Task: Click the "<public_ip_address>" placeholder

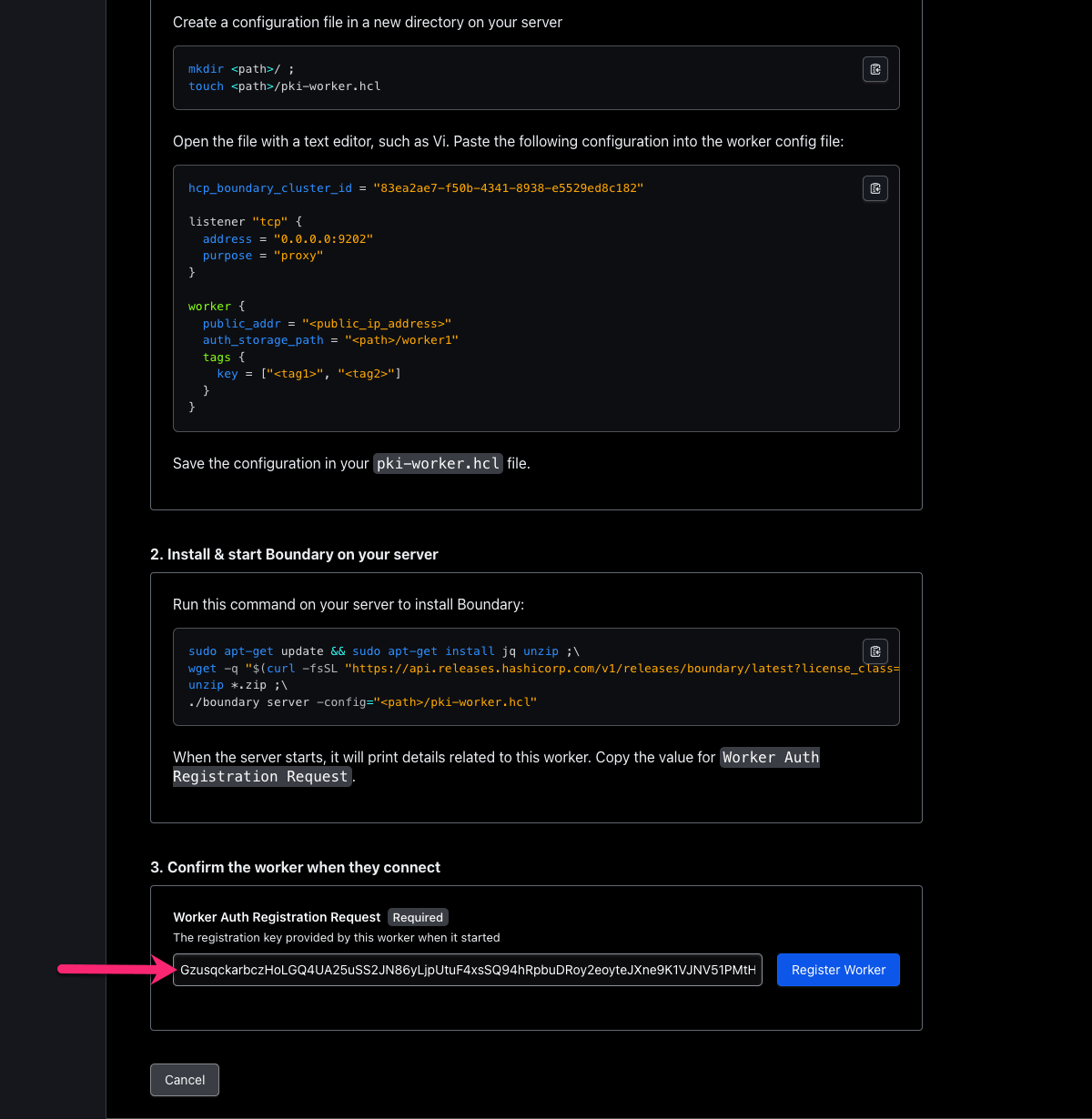Action: [x=377, y=323]
